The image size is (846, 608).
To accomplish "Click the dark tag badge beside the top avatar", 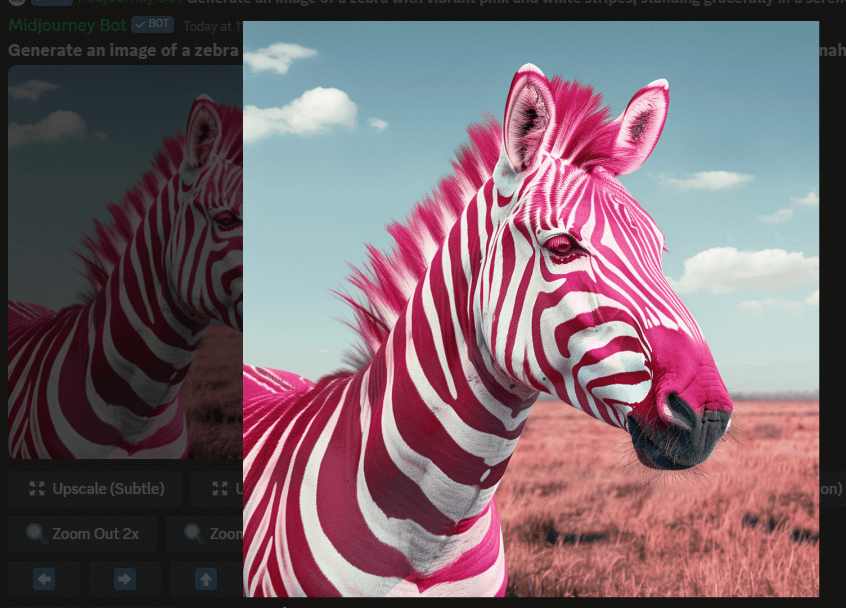I will coord(52,2).
